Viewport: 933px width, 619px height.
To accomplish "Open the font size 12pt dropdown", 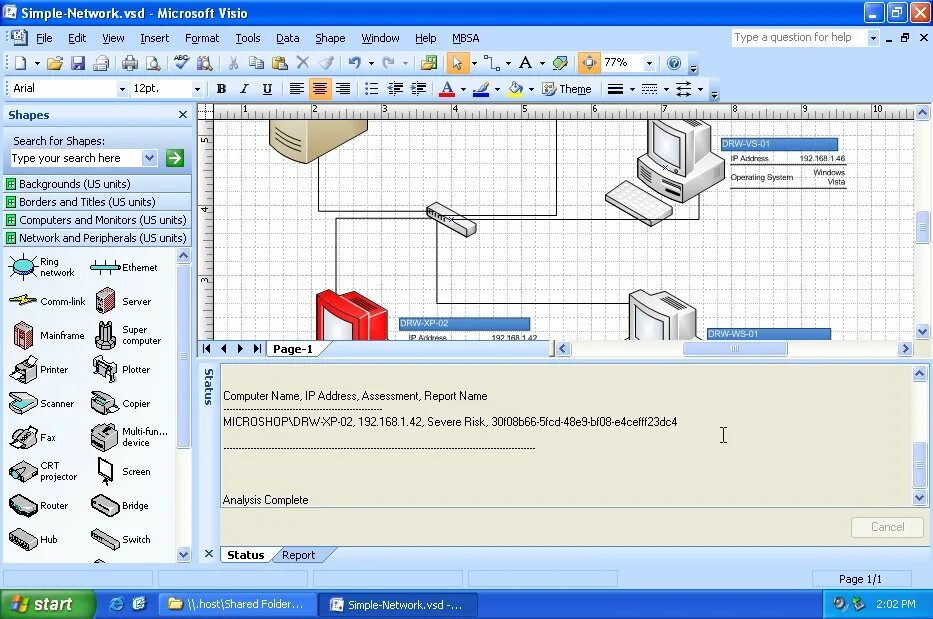I will (x=197, y=89).
